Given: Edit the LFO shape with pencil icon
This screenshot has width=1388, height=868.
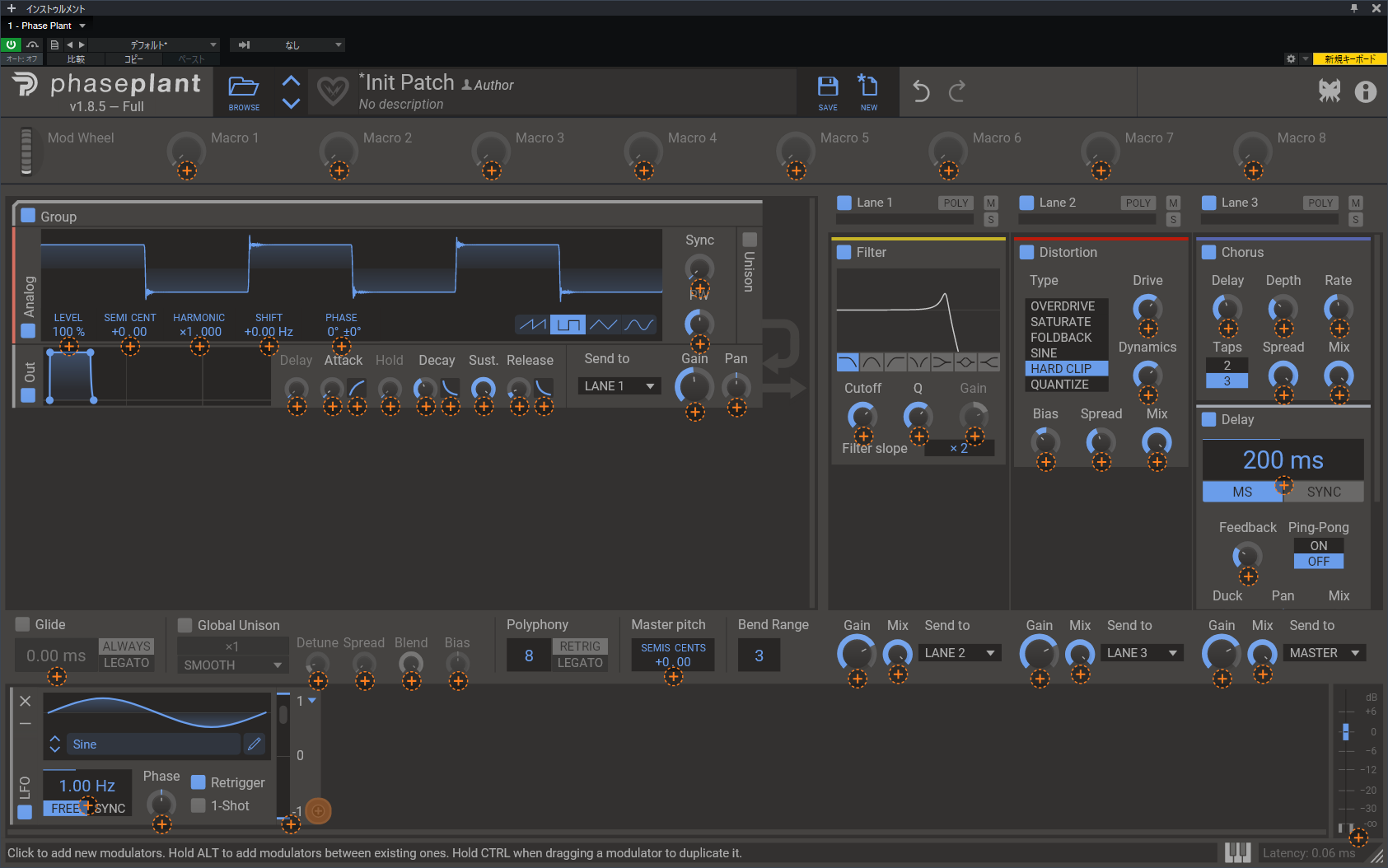Looking at the screenshot, I should (255, 744).
